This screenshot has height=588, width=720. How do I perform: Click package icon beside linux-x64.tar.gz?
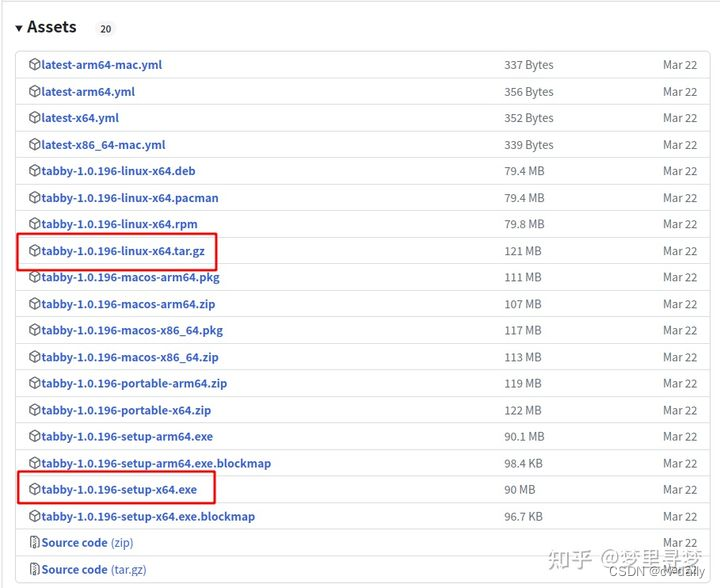coord(34,251)
